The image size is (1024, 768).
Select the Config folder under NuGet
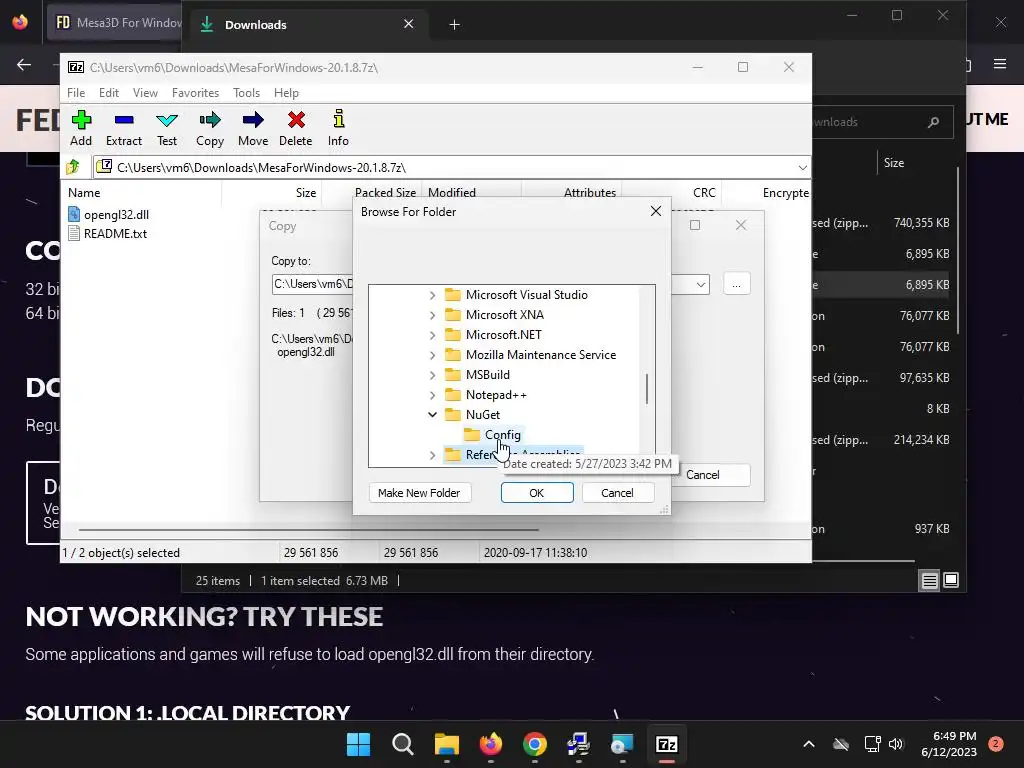502,435
